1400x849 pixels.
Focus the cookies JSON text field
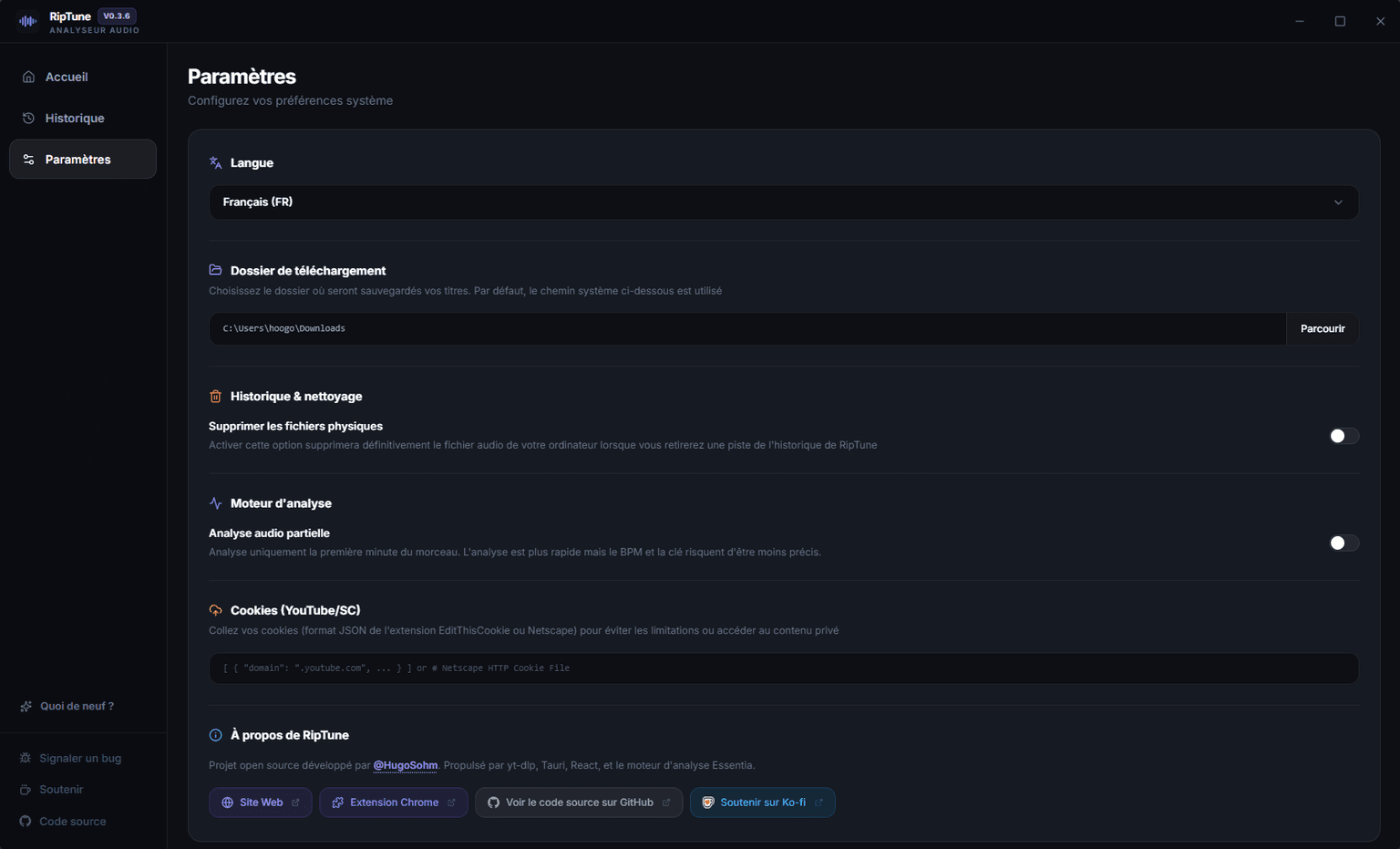[x=784, y=668]
